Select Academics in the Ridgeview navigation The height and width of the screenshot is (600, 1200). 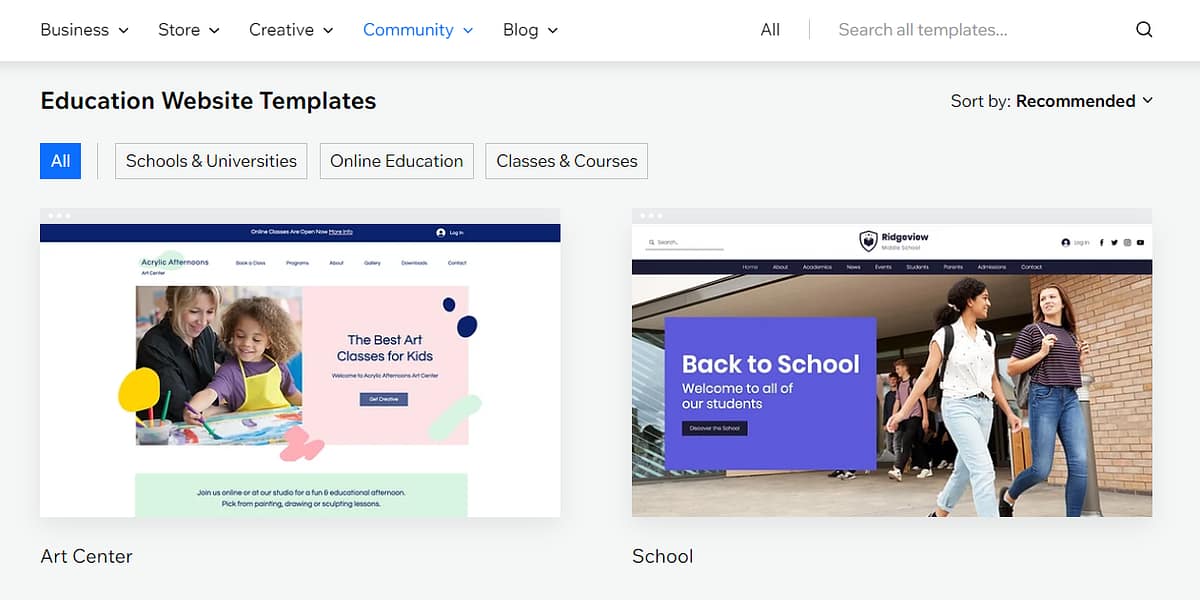click(818, 266)
